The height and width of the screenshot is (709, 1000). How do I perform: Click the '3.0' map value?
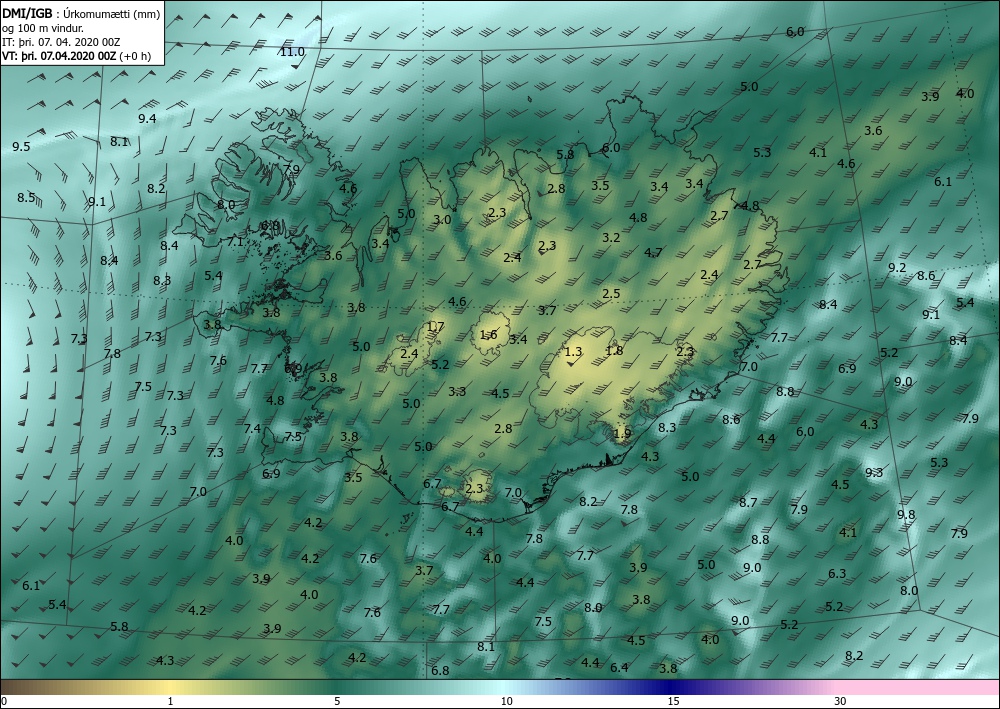443,220
